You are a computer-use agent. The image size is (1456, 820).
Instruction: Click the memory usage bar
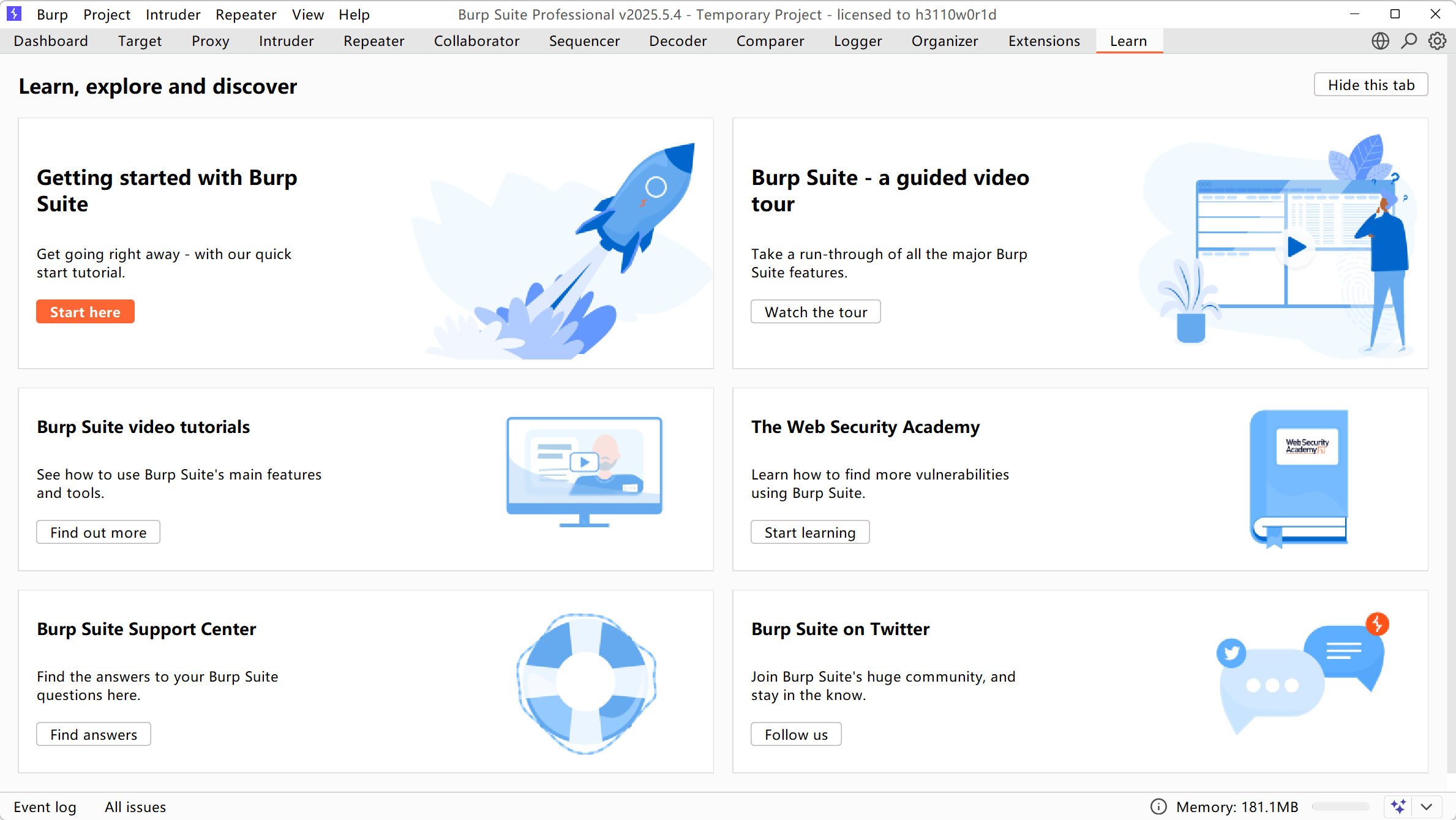click(1340, 807)
